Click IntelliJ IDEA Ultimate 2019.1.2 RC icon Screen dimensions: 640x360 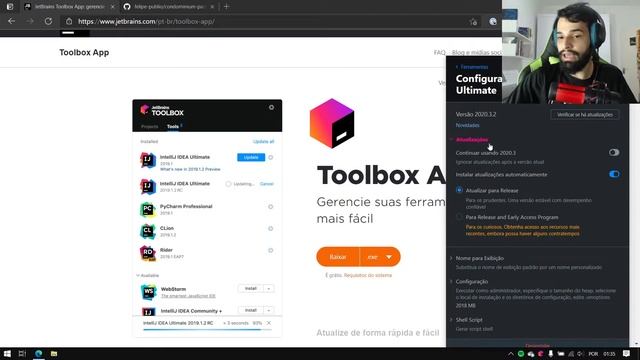[x=148, y=187]
